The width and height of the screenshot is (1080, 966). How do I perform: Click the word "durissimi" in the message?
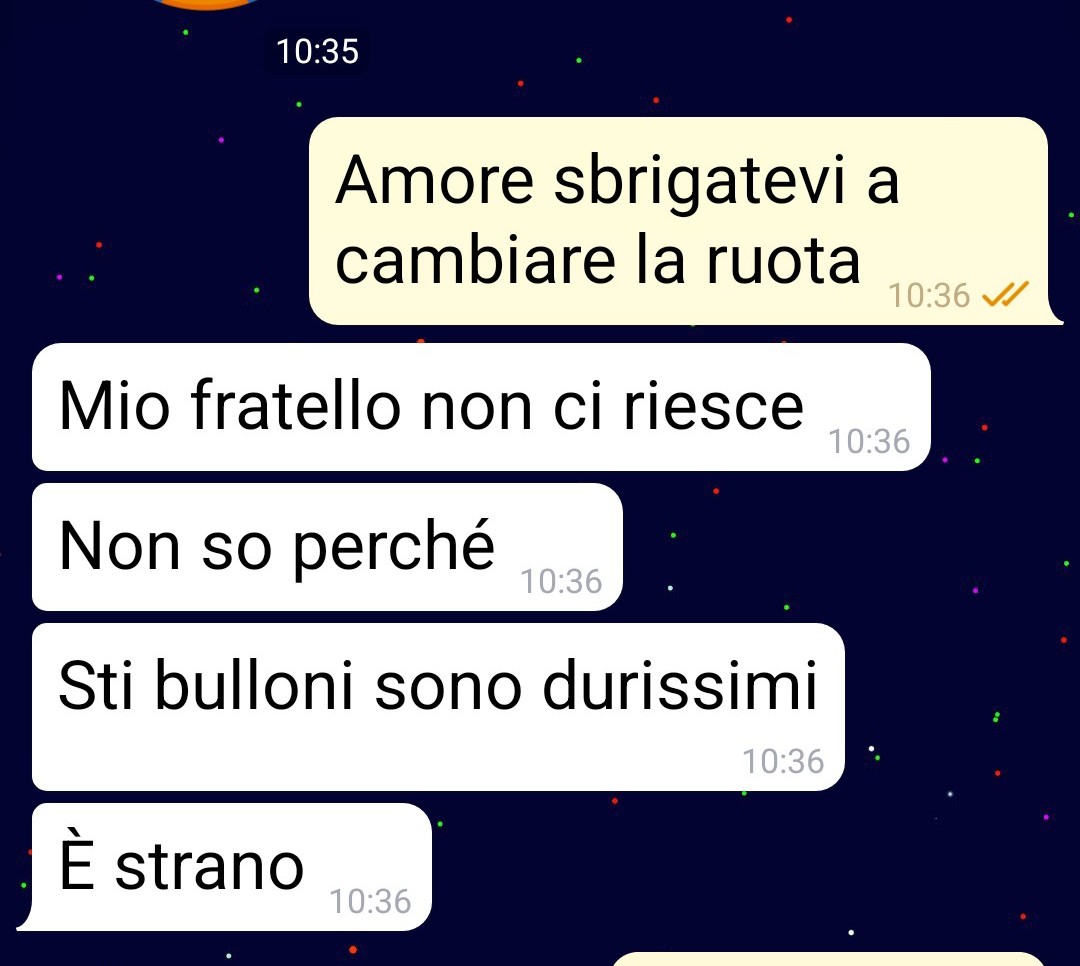pos(680,686)
